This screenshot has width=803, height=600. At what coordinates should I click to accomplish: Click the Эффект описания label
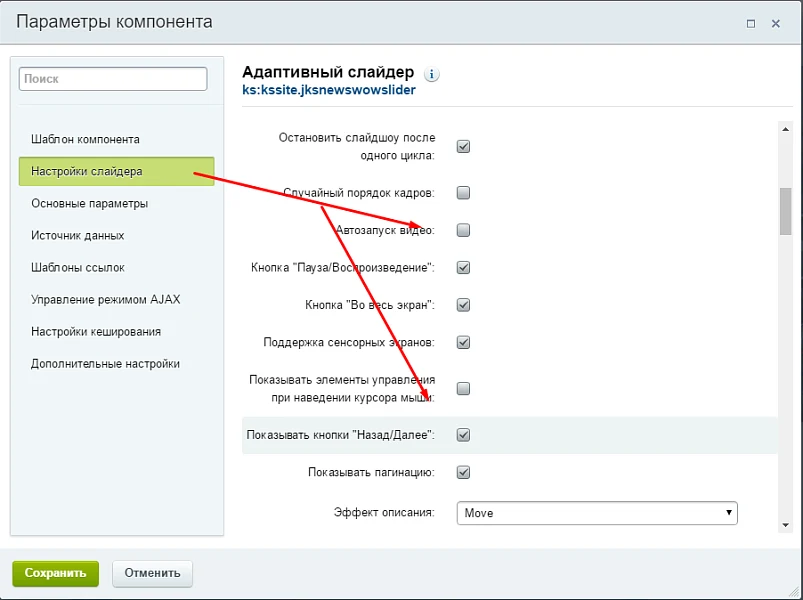click(384, 512)
